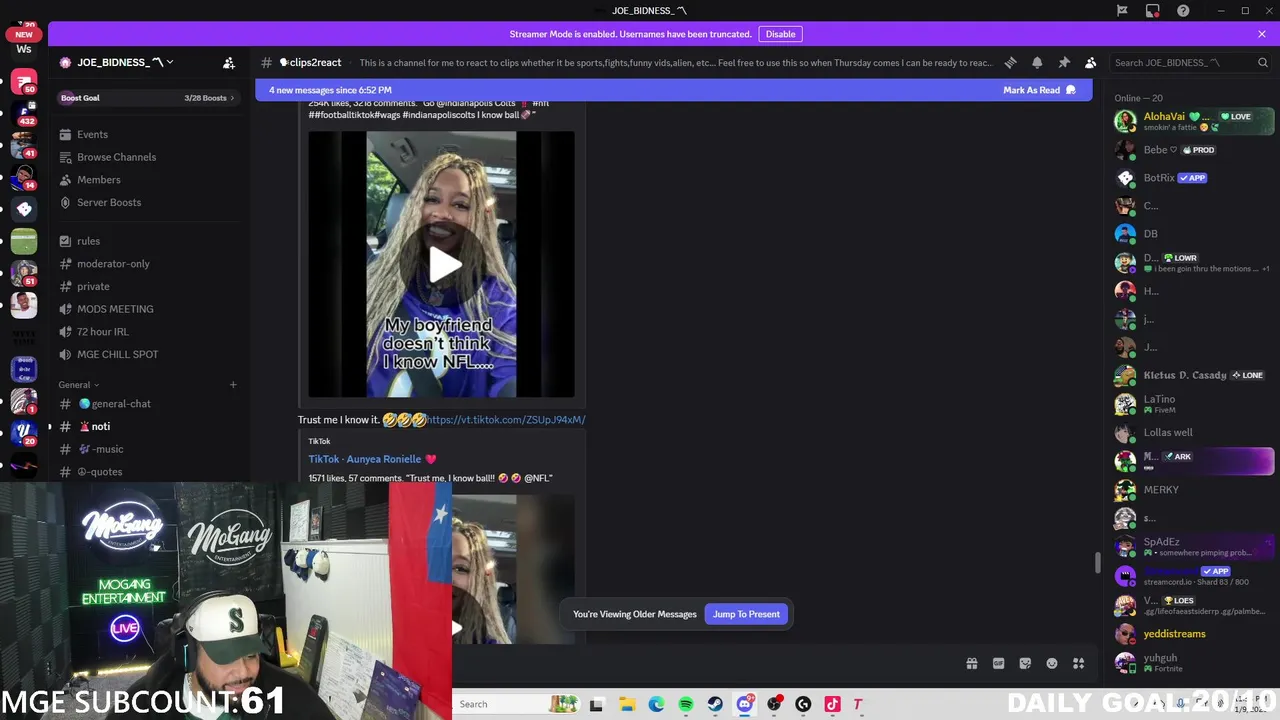This screenshot has height=720, width=1280.
Task: Open Kletus D. Casady member entry
Action: click(1193, 375)
